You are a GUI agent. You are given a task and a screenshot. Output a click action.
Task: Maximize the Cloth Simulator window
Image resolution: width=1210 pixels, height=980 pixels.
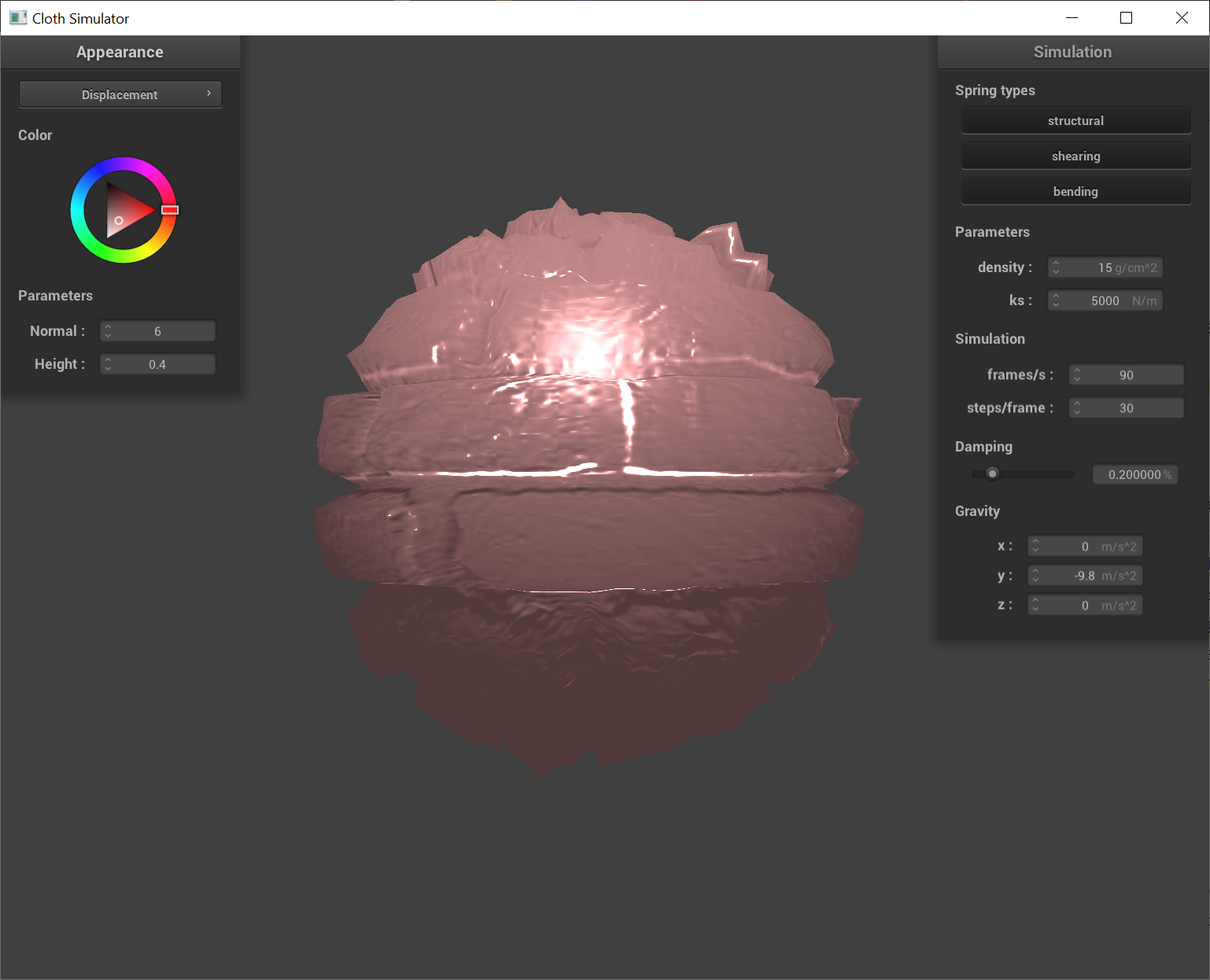[1126, 17]
